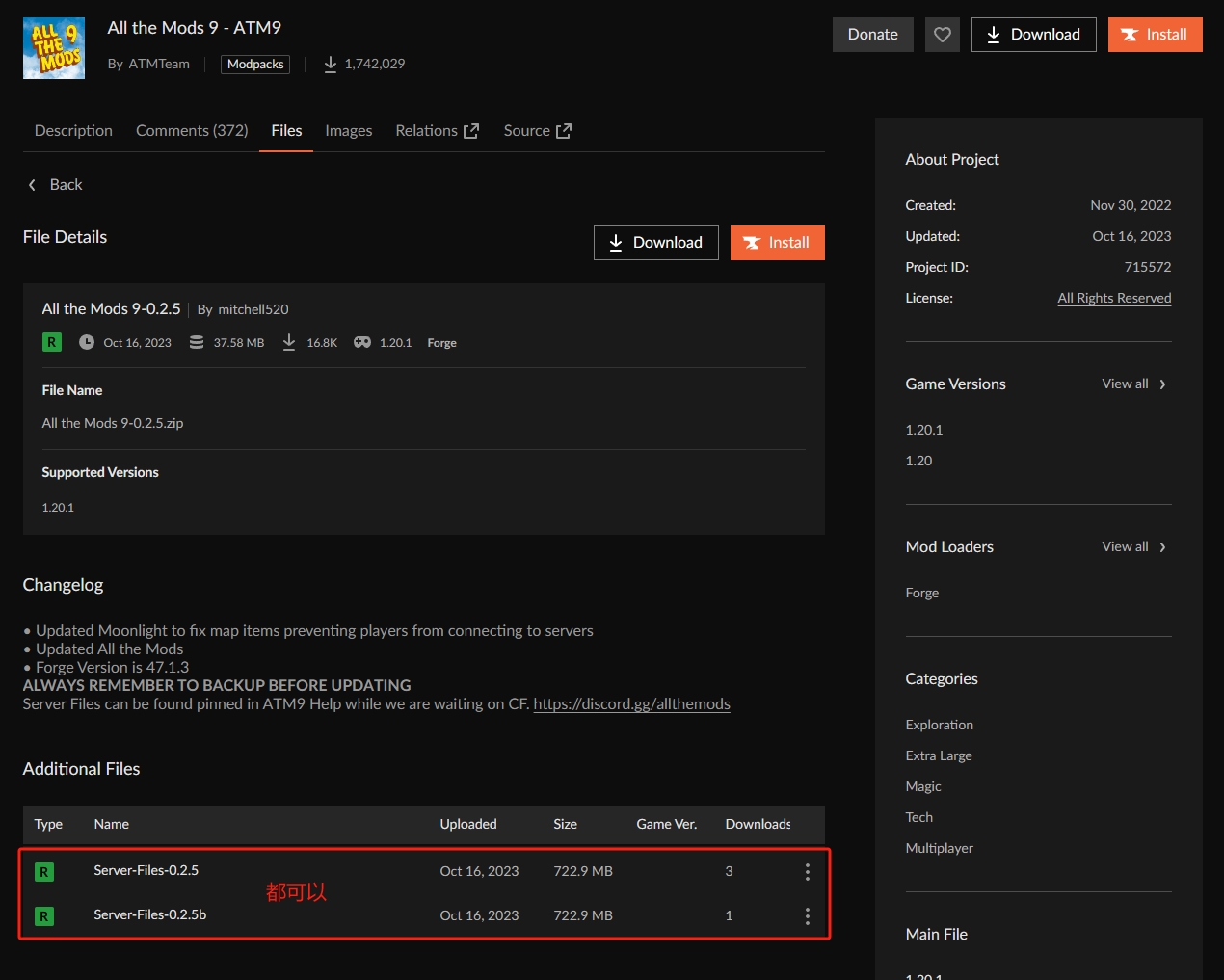This screenshot has width=1224, height=980.
Task: Click the Modpacks category tag
Action: coord(255,65)
